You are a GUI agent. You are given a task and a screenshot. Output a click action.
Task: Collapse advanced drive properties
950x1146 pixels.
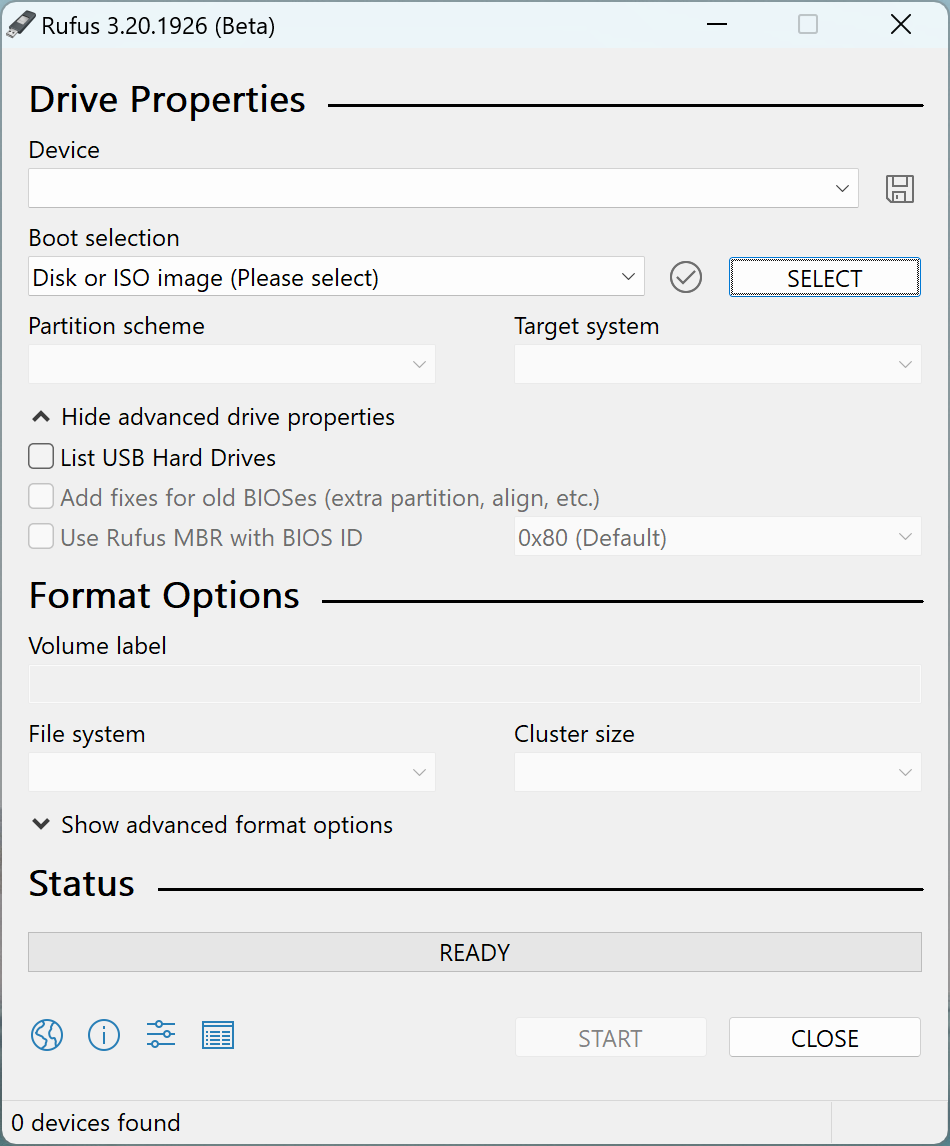click(212, 417)
